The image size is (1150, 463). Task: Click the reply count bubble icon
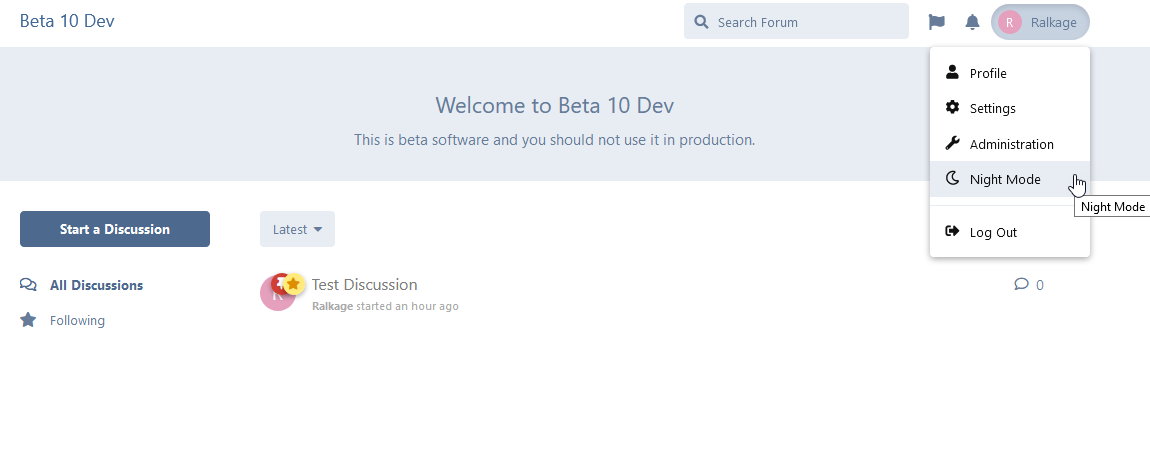click(x=1021, y=284)
